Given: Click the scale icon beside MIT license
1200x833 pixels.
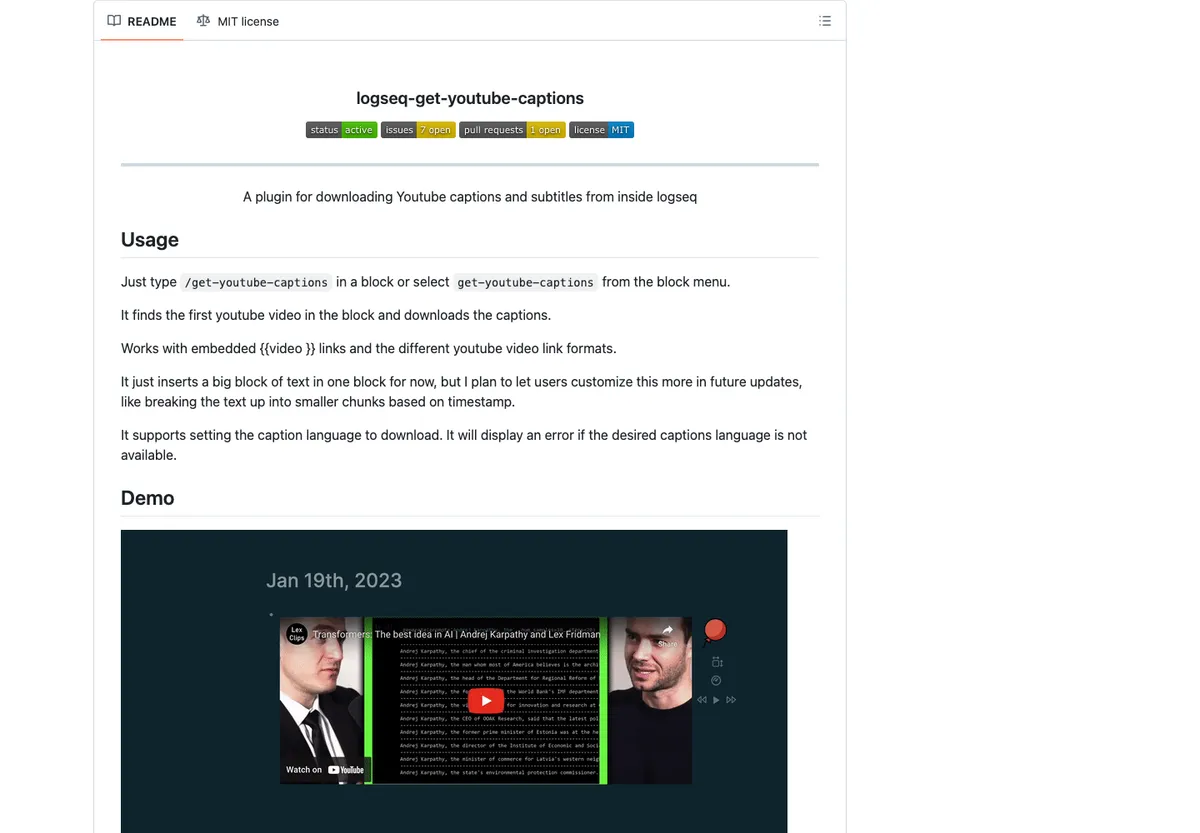Looking at the screenshot, I should [204, 21].
